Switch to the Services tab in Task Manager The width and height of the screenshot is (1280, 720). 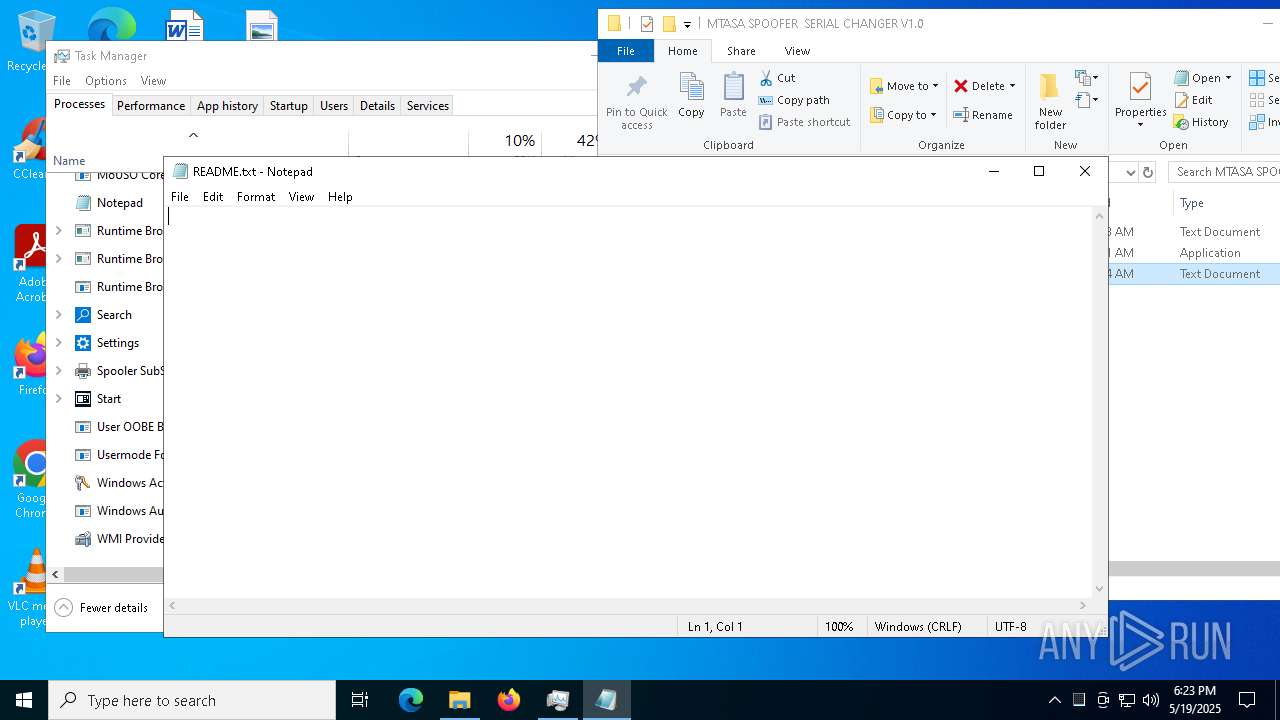[428, 106]
